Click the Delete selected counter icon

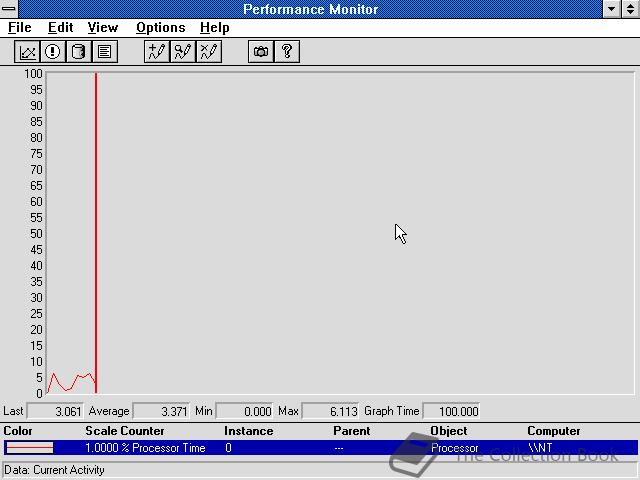[209, 52]
